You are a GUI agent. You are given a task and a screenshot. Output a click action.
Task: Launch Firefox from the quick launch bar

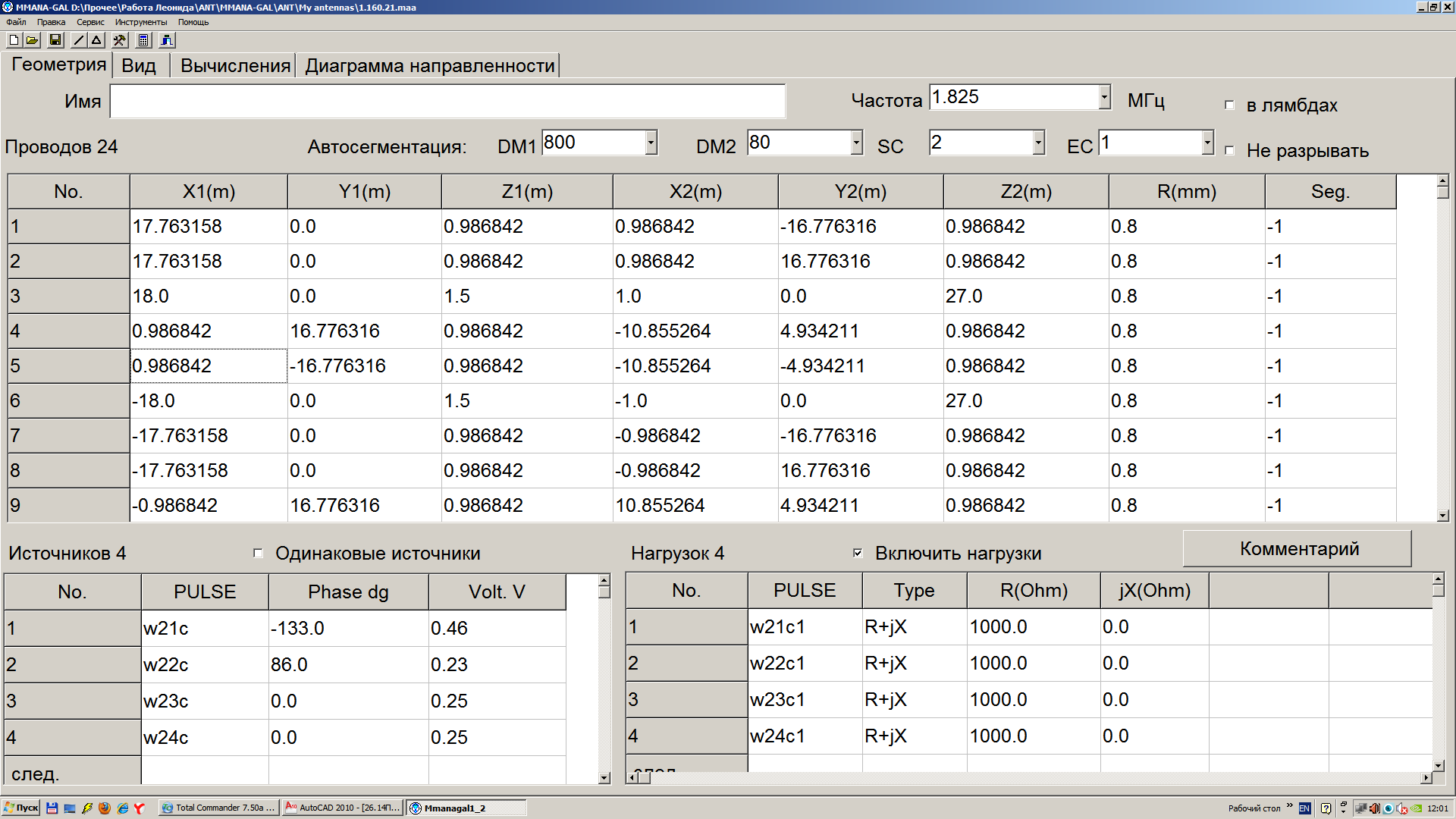pos(105,808)
